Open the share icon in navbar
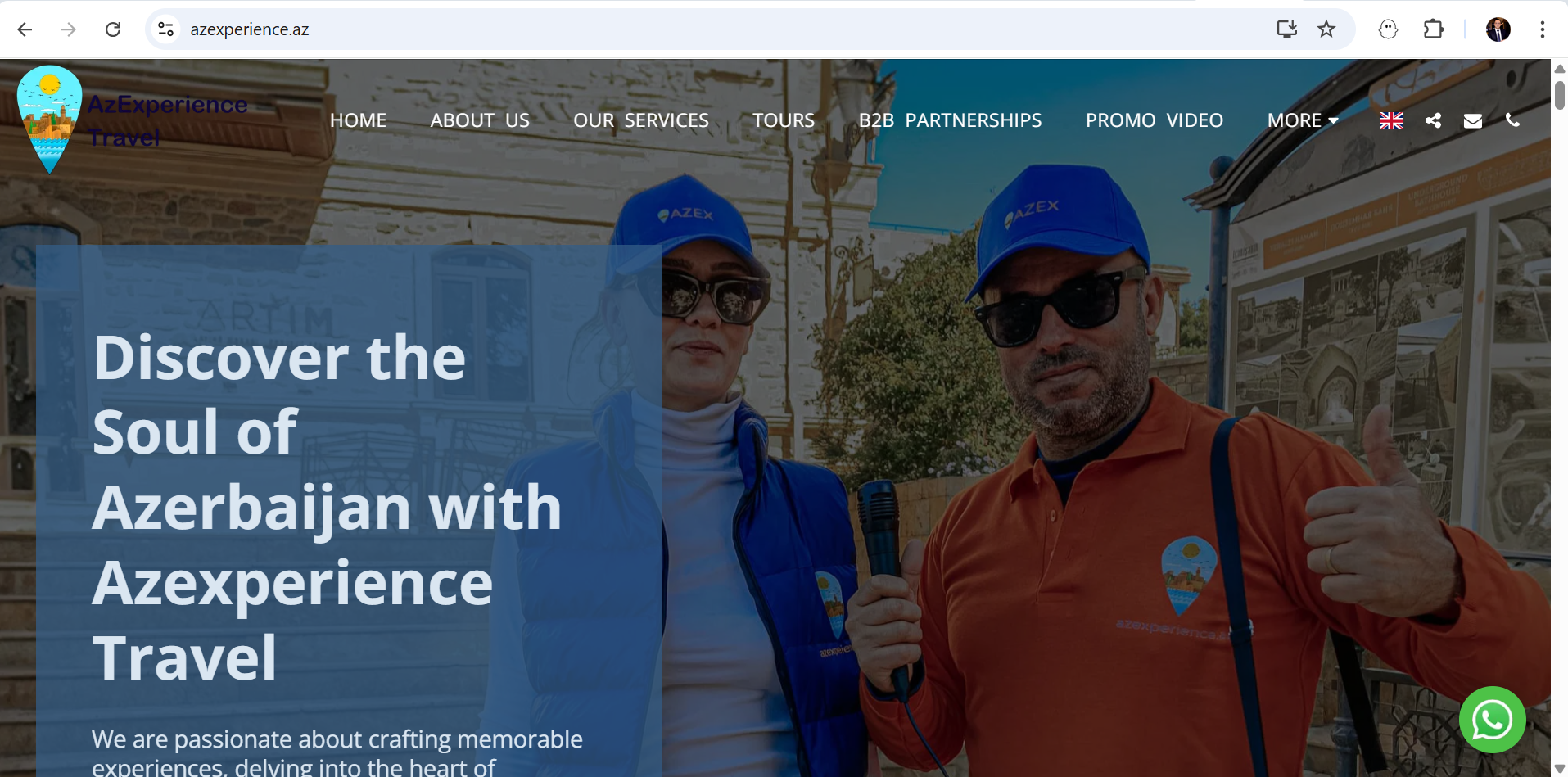Viewport: 1568px width, 777px height. [1433, 120]
